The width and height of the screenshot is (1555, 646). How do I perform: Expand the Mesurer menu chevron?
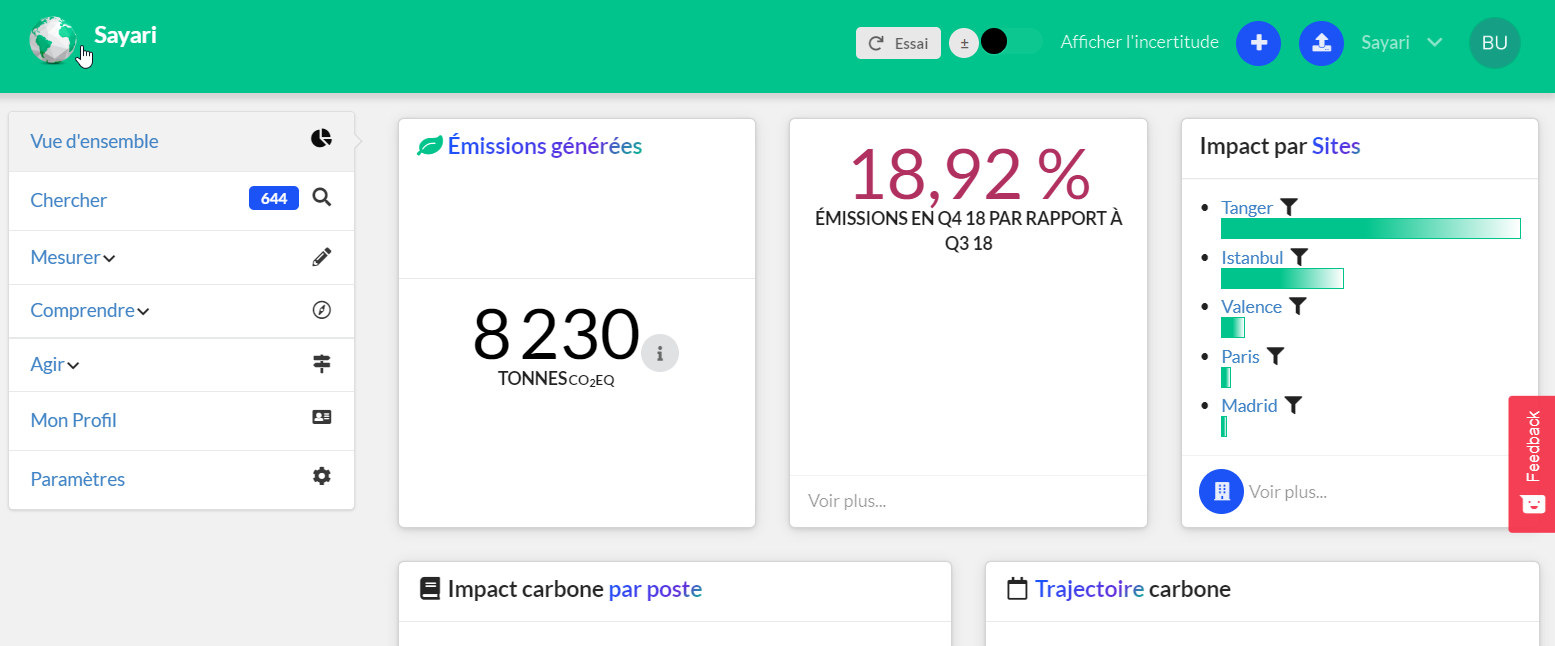click(x=110, y=259)
